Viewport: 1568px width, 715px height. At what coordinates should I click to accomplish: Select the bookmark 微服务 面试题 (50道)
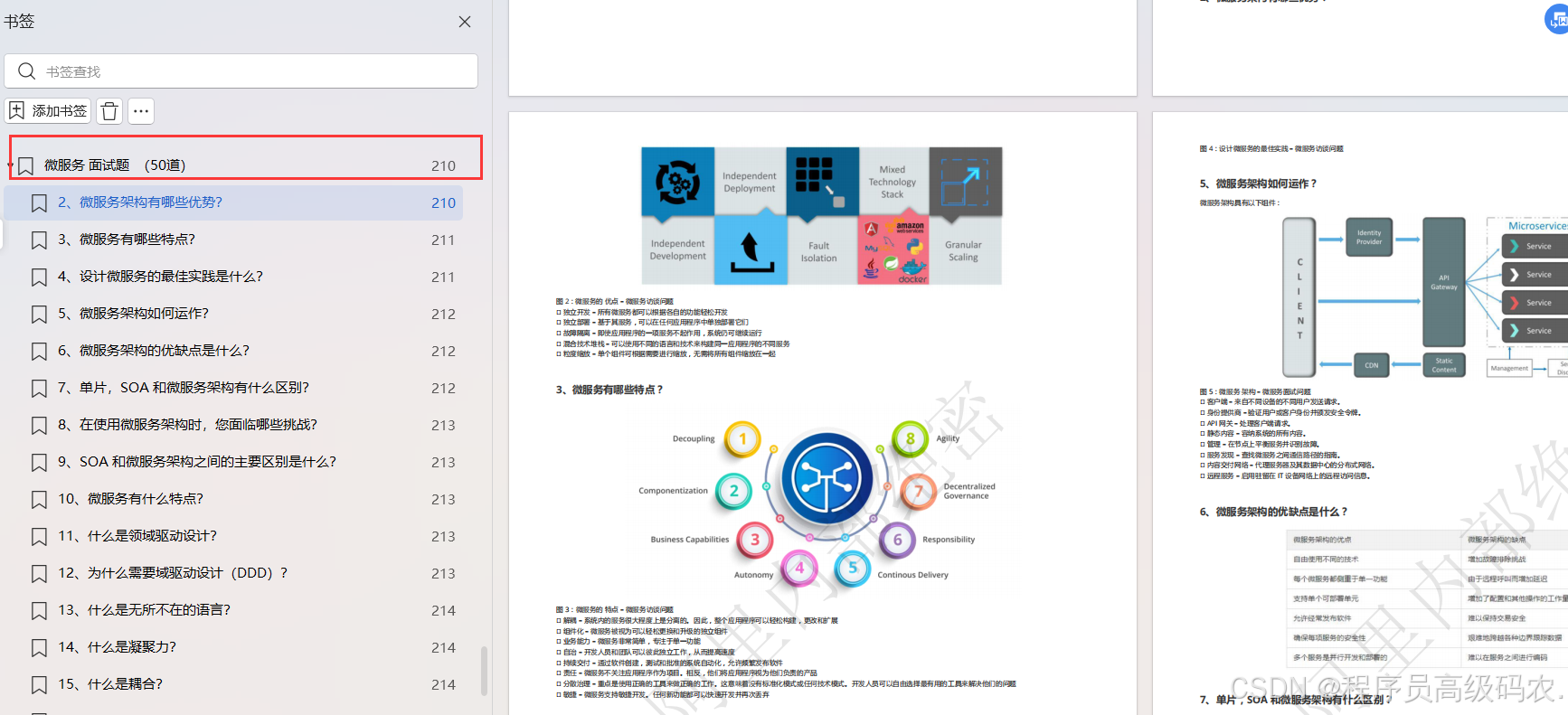point(115,165)
